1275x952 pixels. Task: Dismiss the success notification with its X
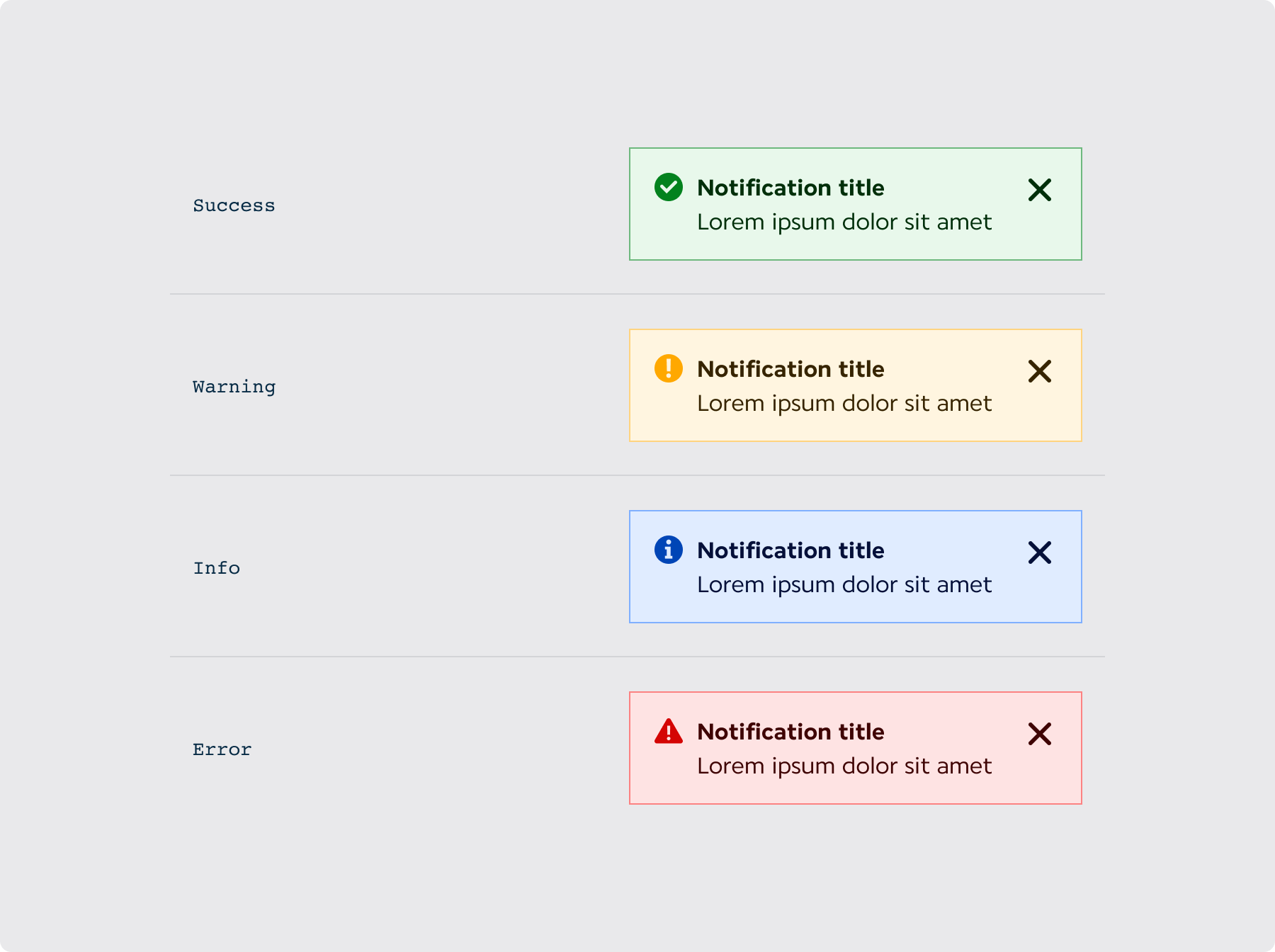(1040, 190)
